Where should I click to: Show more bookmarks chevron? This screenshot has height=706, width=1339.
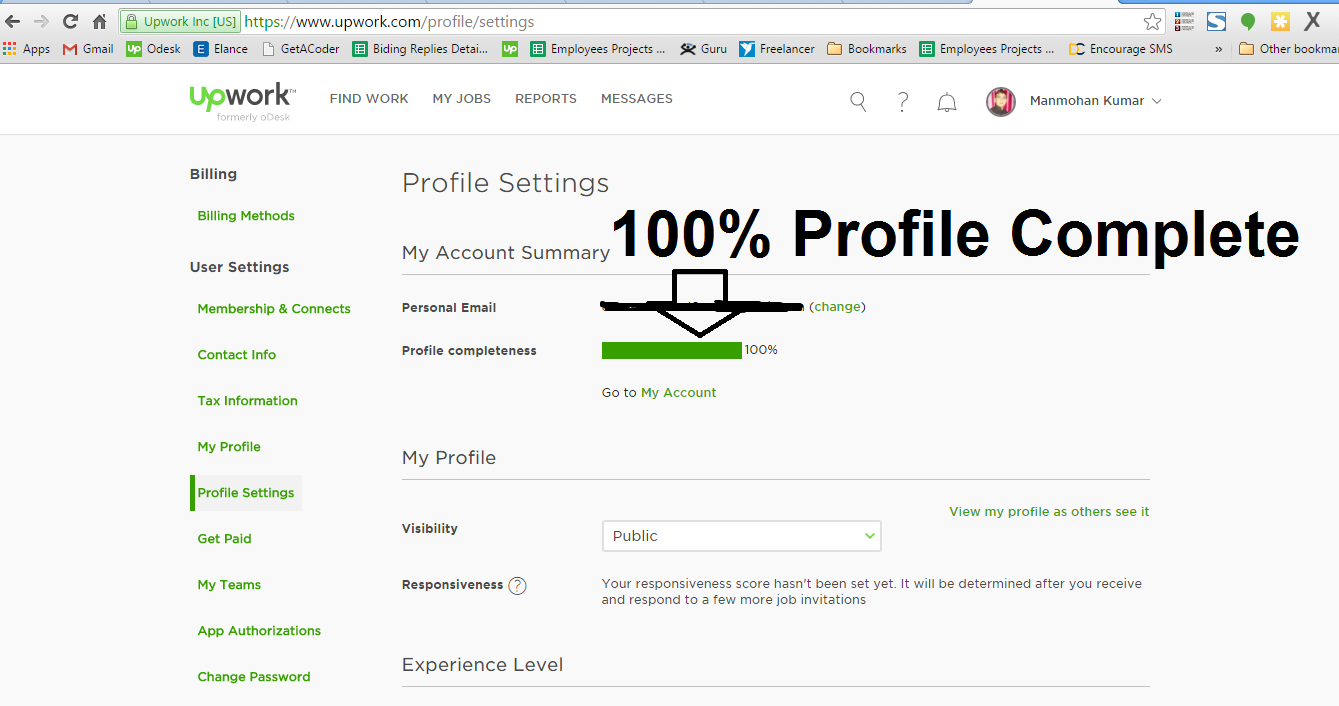[x=1219, y=49]
